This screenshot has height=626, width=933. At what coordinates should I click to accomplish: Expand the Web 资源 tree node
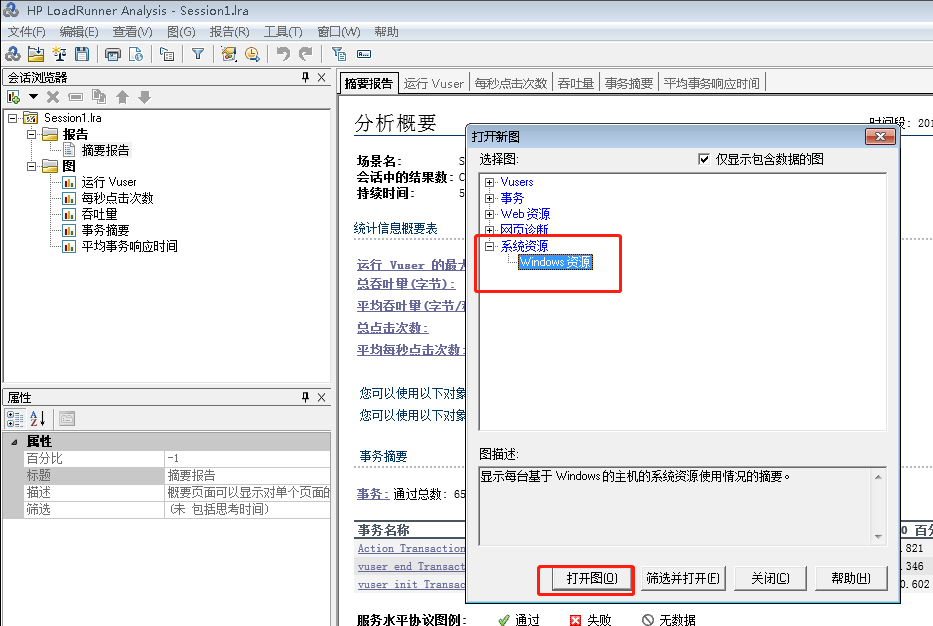(489, 214)
